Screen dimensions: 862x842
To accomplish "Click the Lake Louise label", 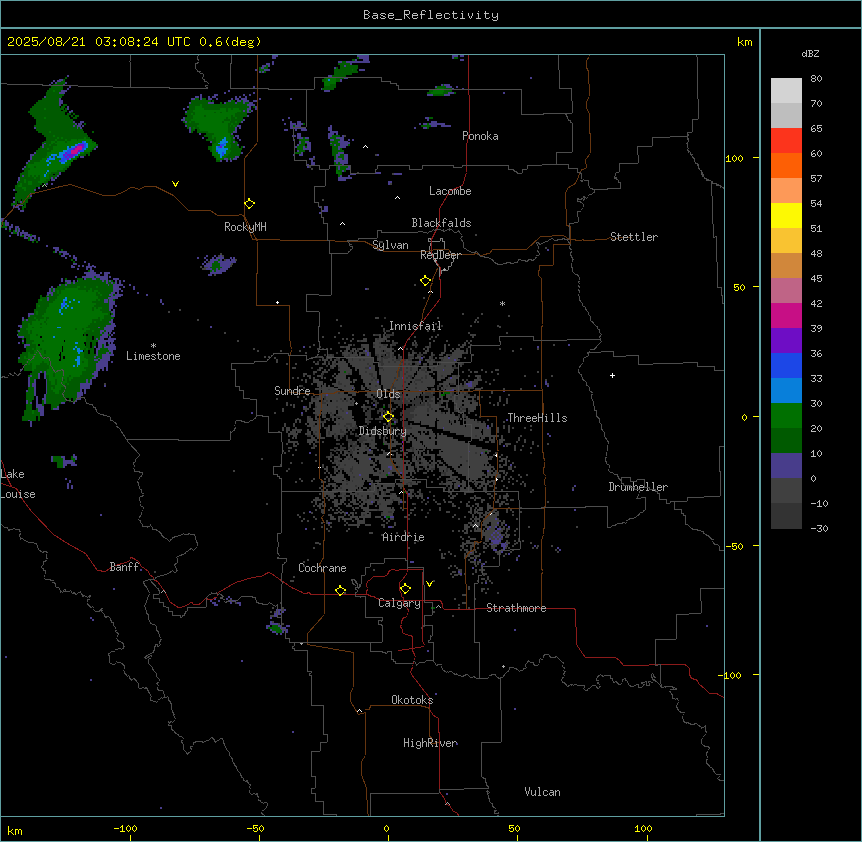I will coord(18,484).
